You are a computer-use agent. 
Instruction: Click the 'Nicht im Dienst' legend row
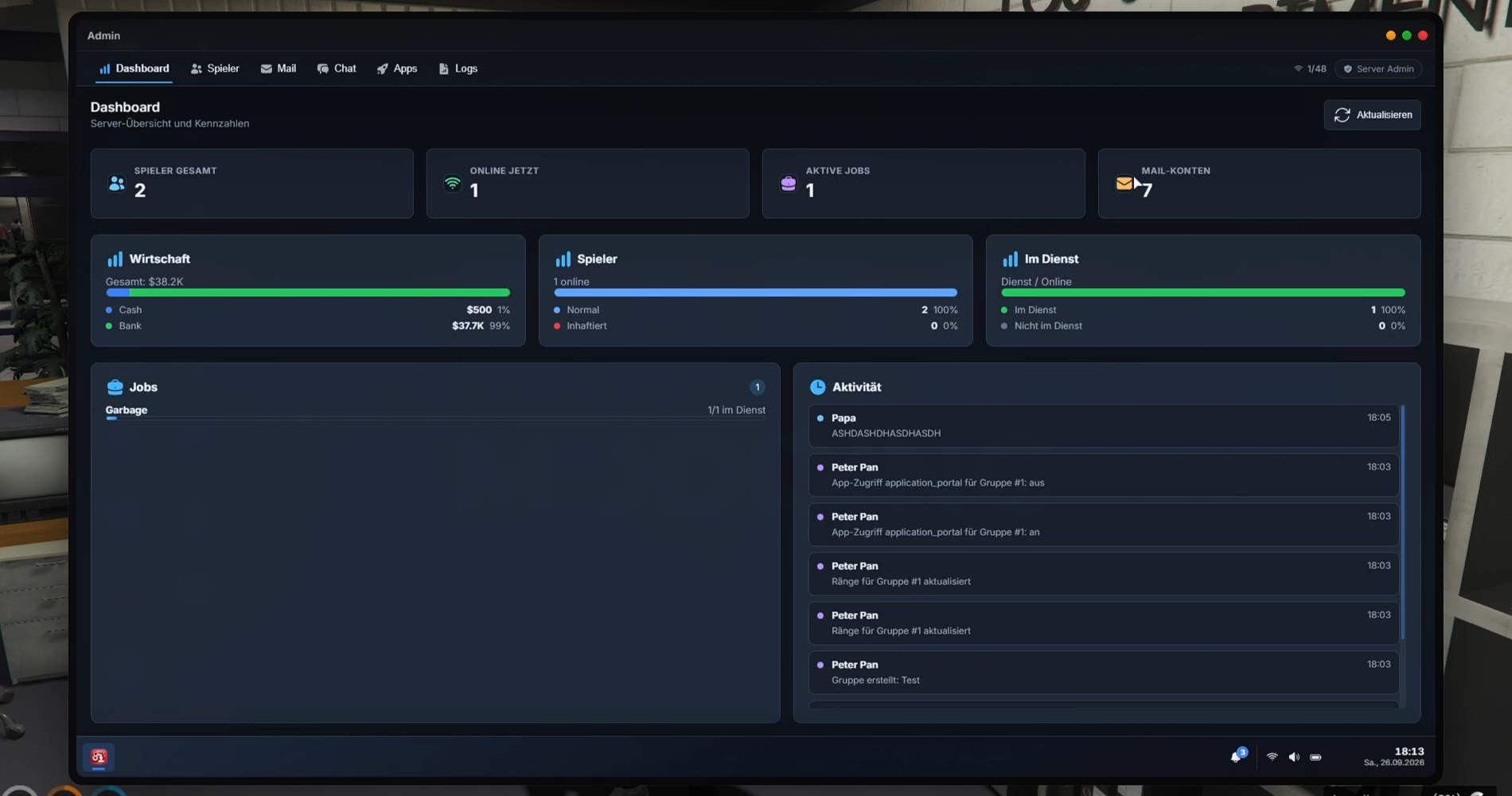[1203, 326]
